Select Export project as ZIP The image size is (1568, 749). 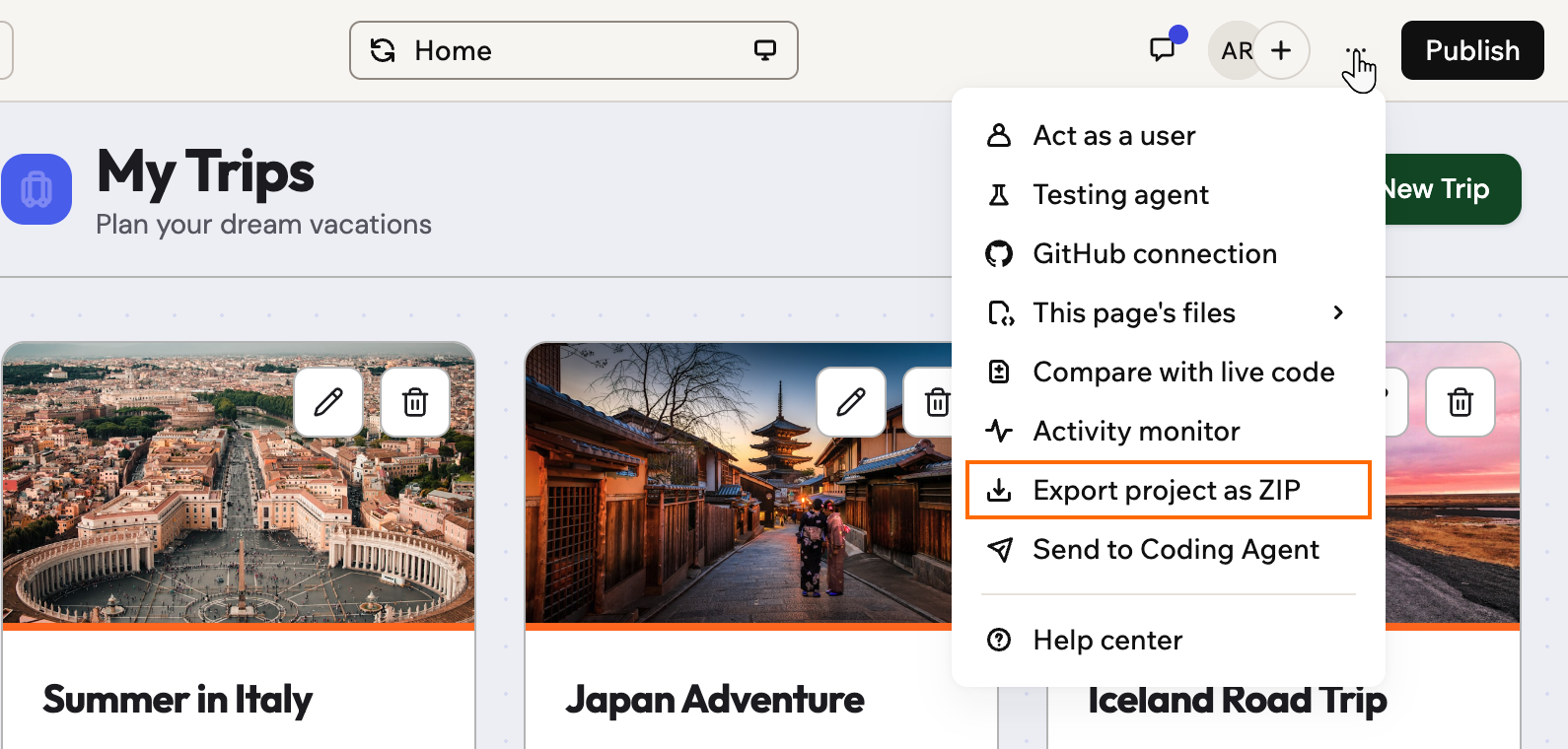[x=1169, y=490]
